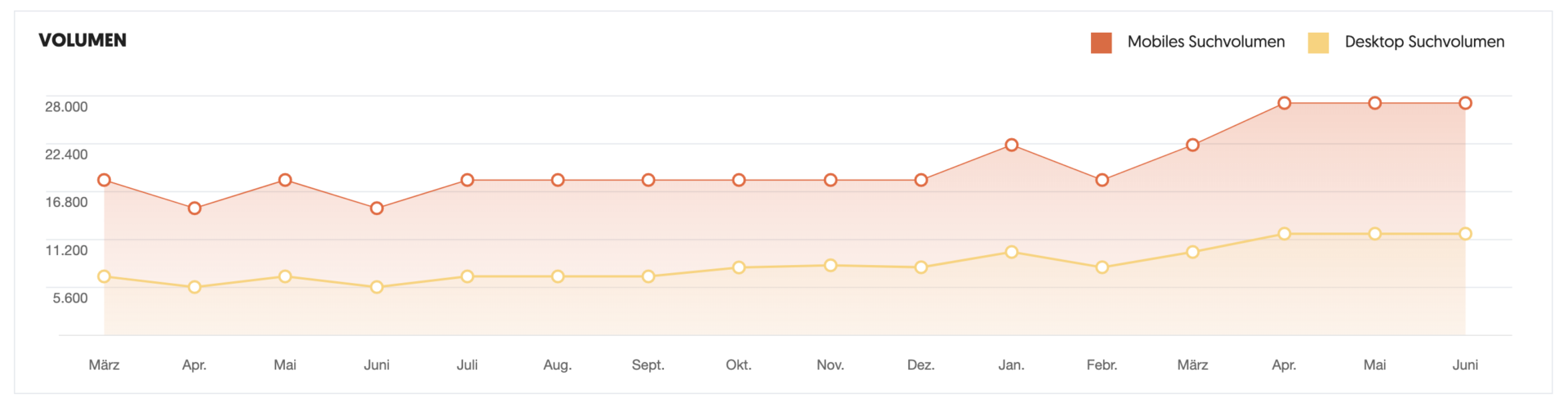
Task: Click the orange Mobiles Suchvolumen legend swatch
Action: click(x=1101, y=43)
